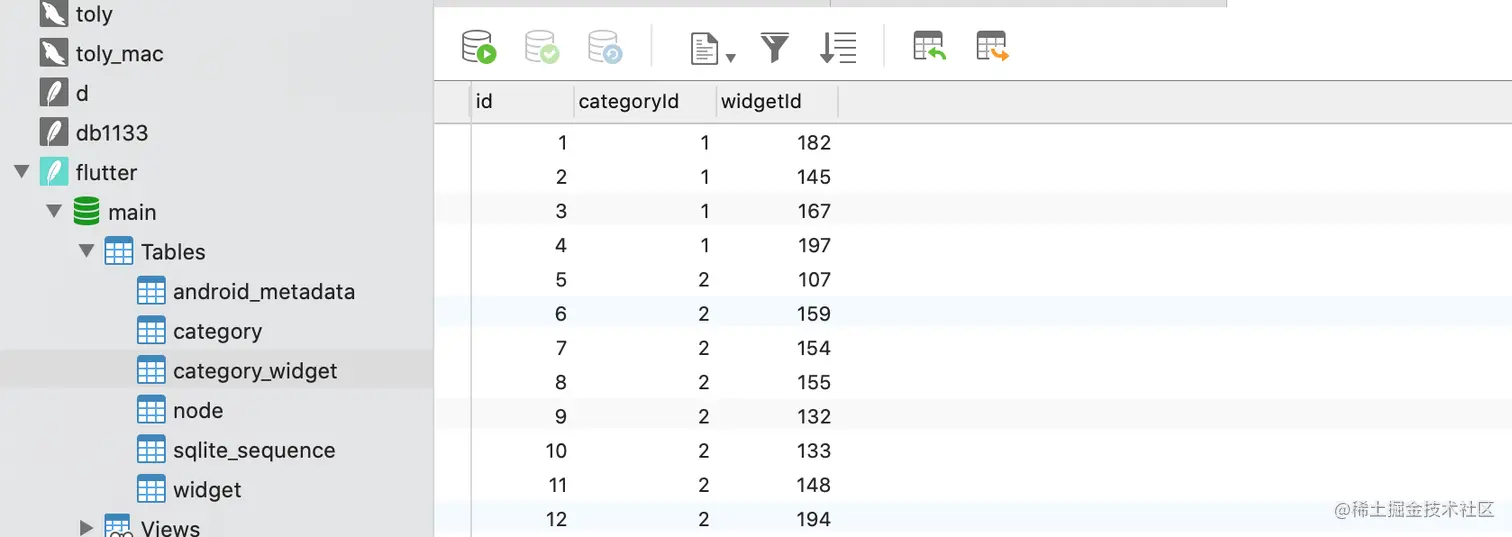The image size is (1512, 537).
Task: Open the category_widget table
Action: (x=255, y=371)
